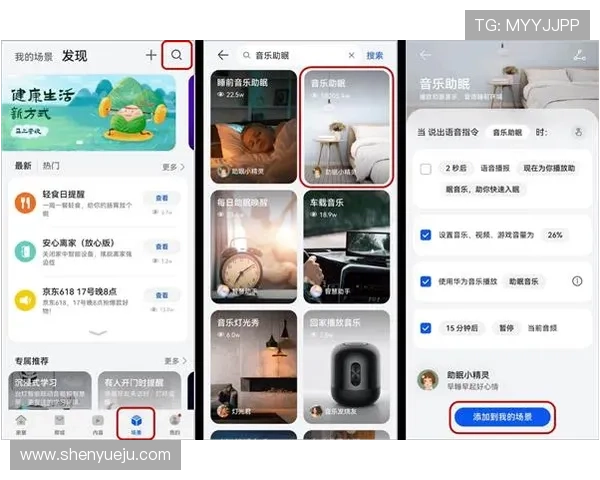Open the profile tab in bottom navigation
Image resolution: width=600 pixels, height=480 pixels.
click(175, 424)
